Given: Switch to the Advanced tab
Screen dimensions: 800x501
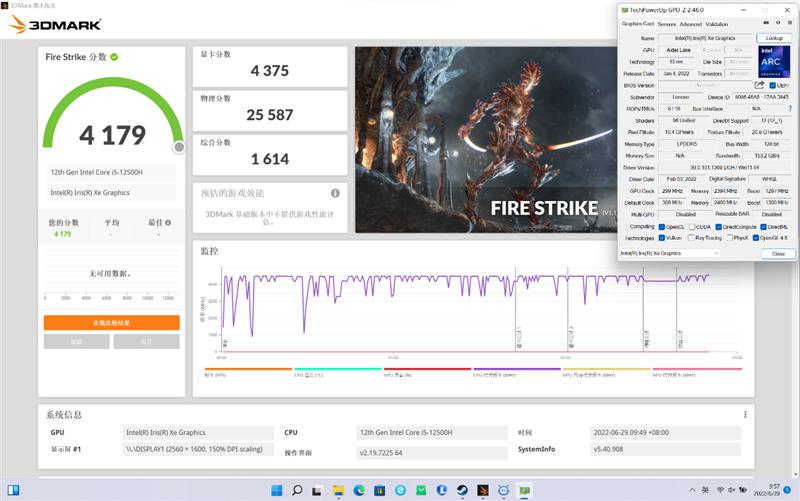Looking at the screenshot, I should 691,24.
